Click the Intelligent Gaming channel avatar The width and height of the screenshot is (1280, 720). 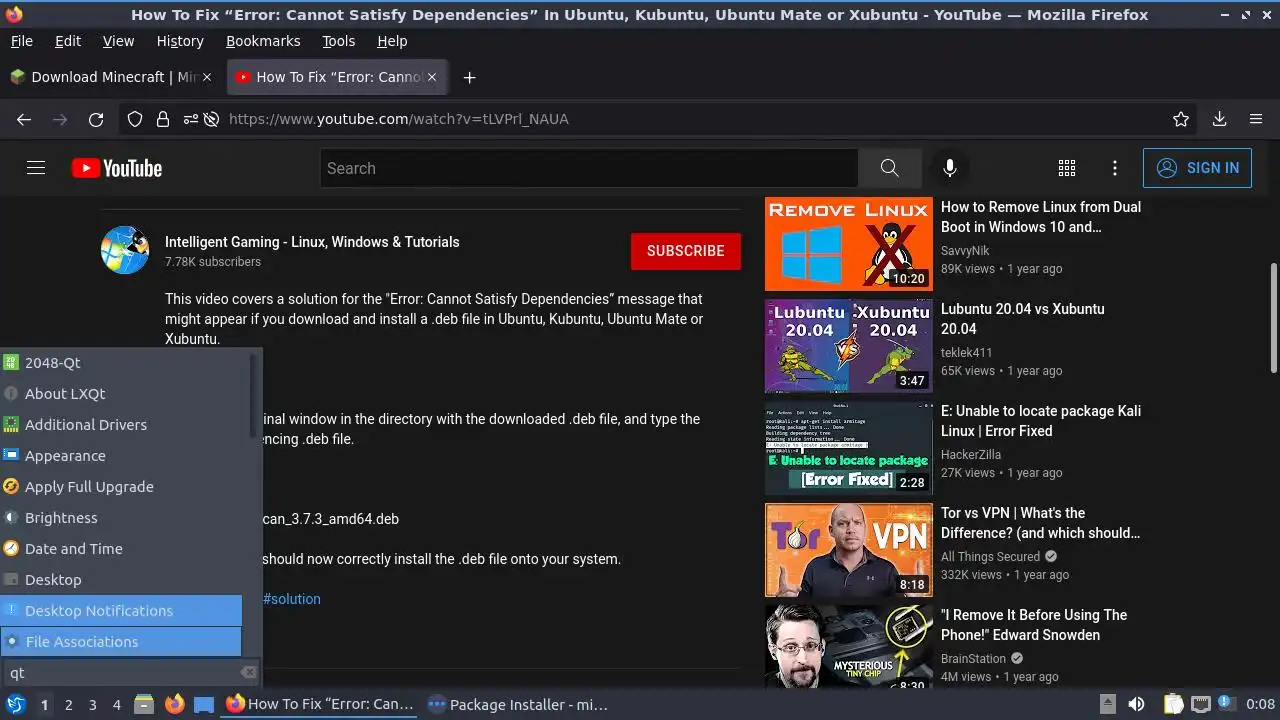[x=125, y=250]
